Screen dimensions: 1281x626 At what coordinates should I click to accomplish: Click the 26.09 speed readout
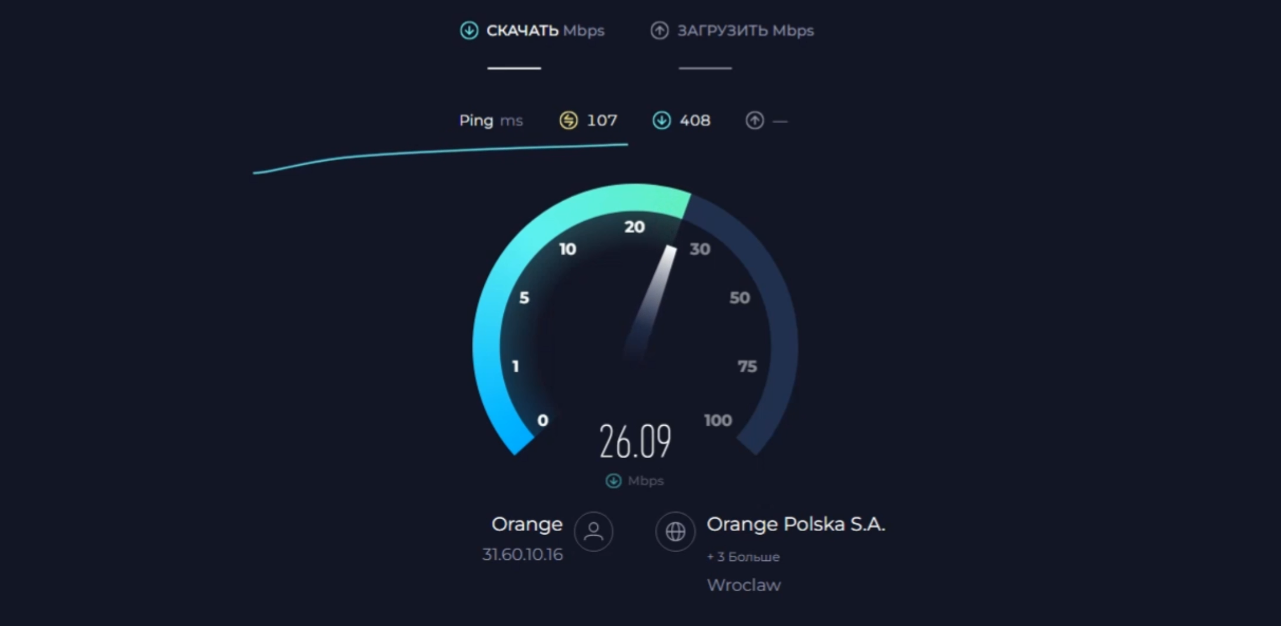(x=635, y=441)
